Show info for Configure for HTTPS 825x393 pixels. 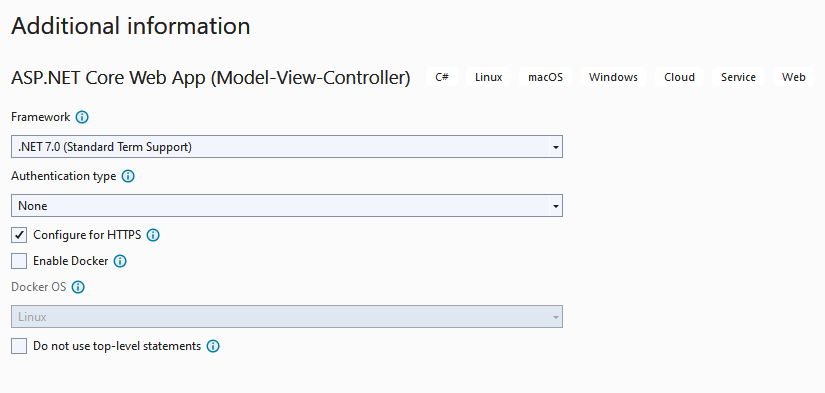(x=153, y=235)
